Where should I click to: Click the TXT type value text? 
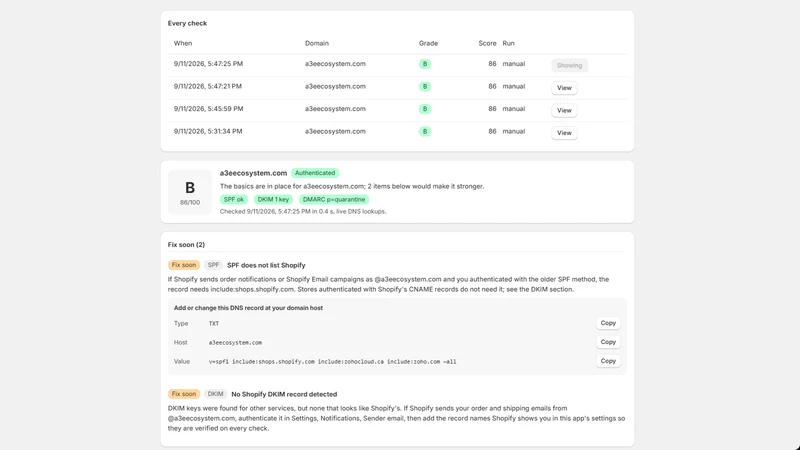click(214, 323)
